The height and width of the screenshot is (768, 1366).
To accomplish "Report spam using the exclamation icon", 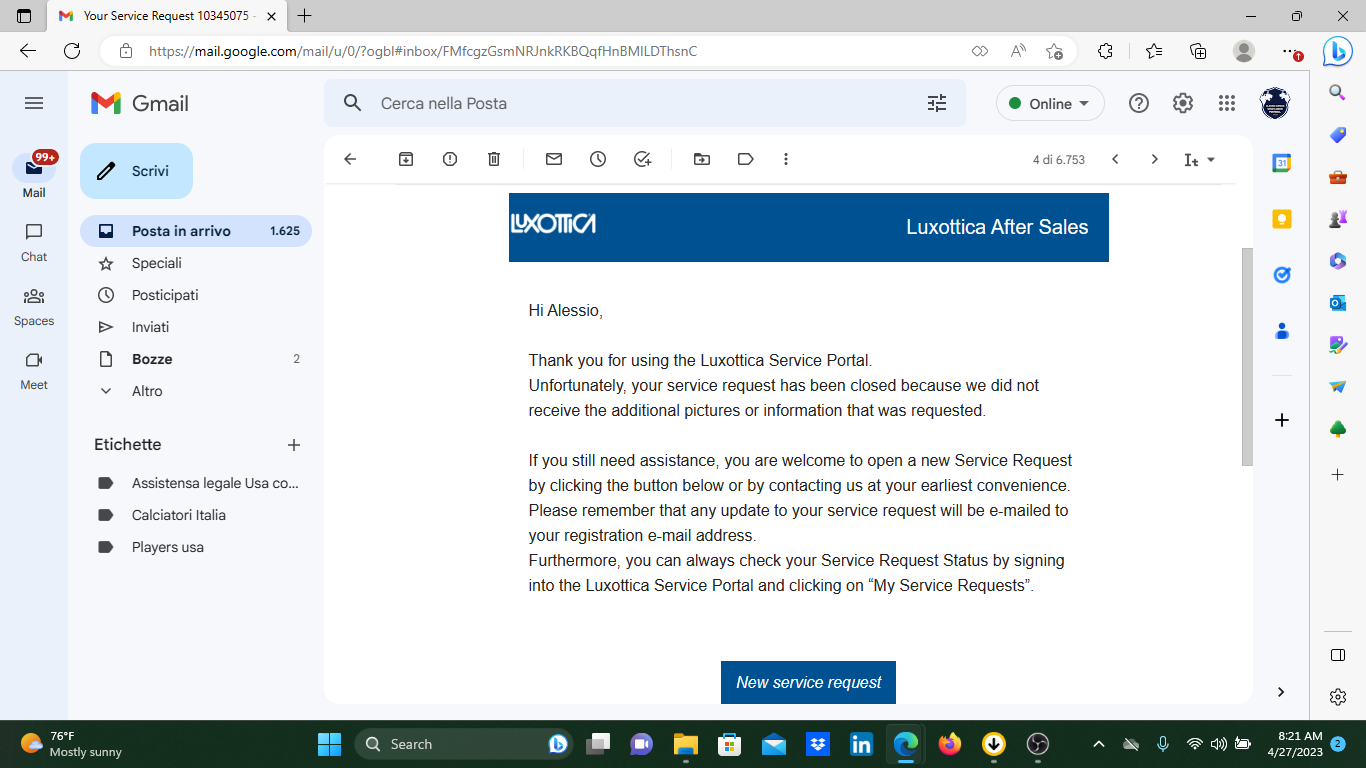I will coord(450,159).
